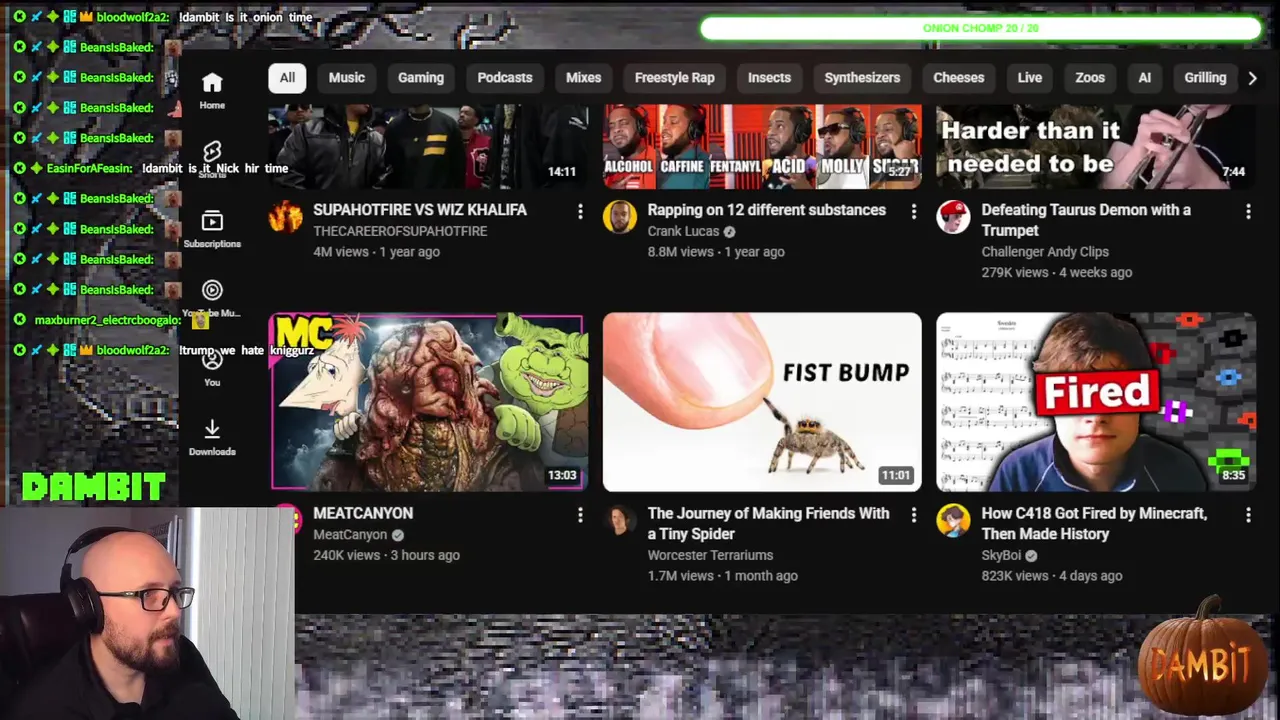The width and height of the screenshot is (1280, 720).
Task: Open options menu for C418 Minecraft video
Action: (1248, 514)
